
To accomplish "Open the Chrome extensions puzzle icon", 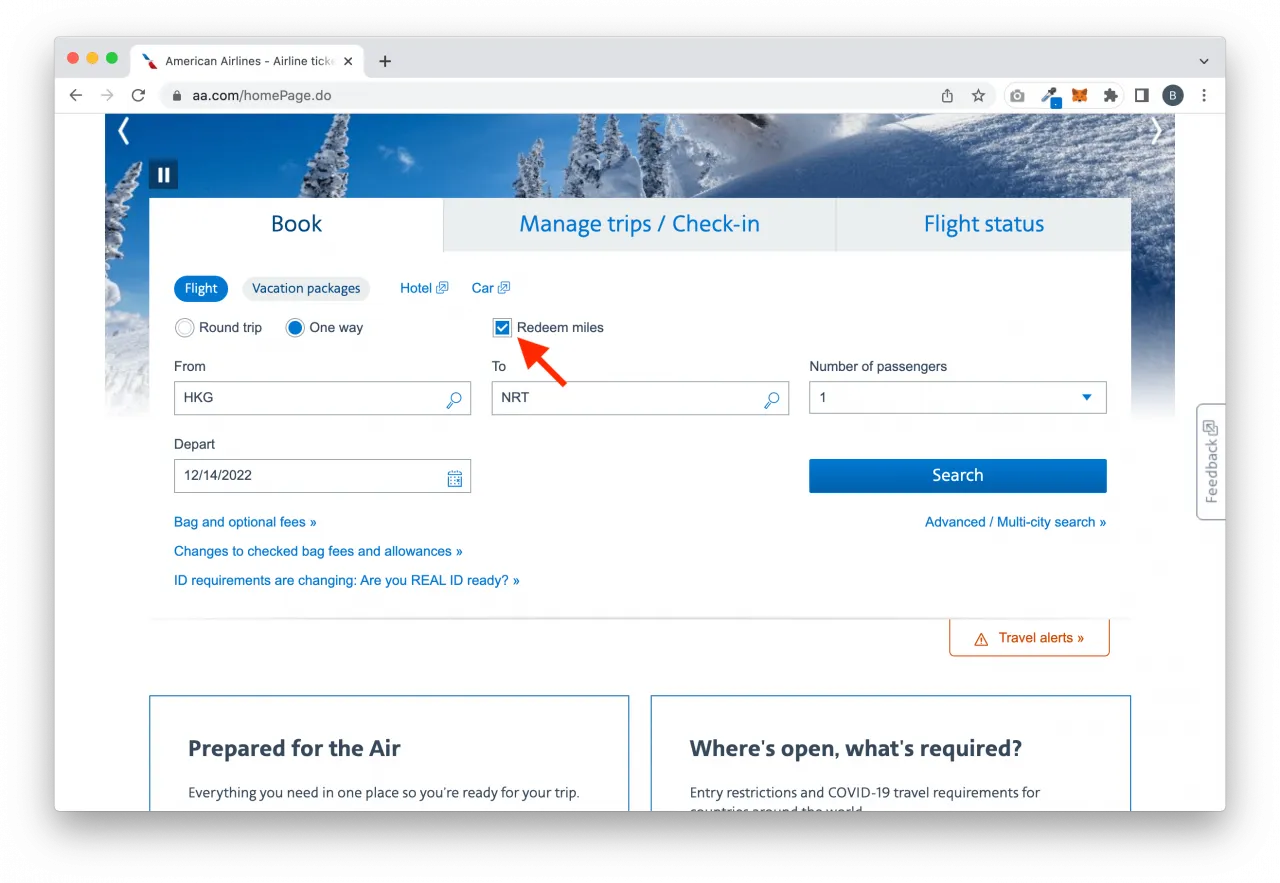I will coord(1110,96).
